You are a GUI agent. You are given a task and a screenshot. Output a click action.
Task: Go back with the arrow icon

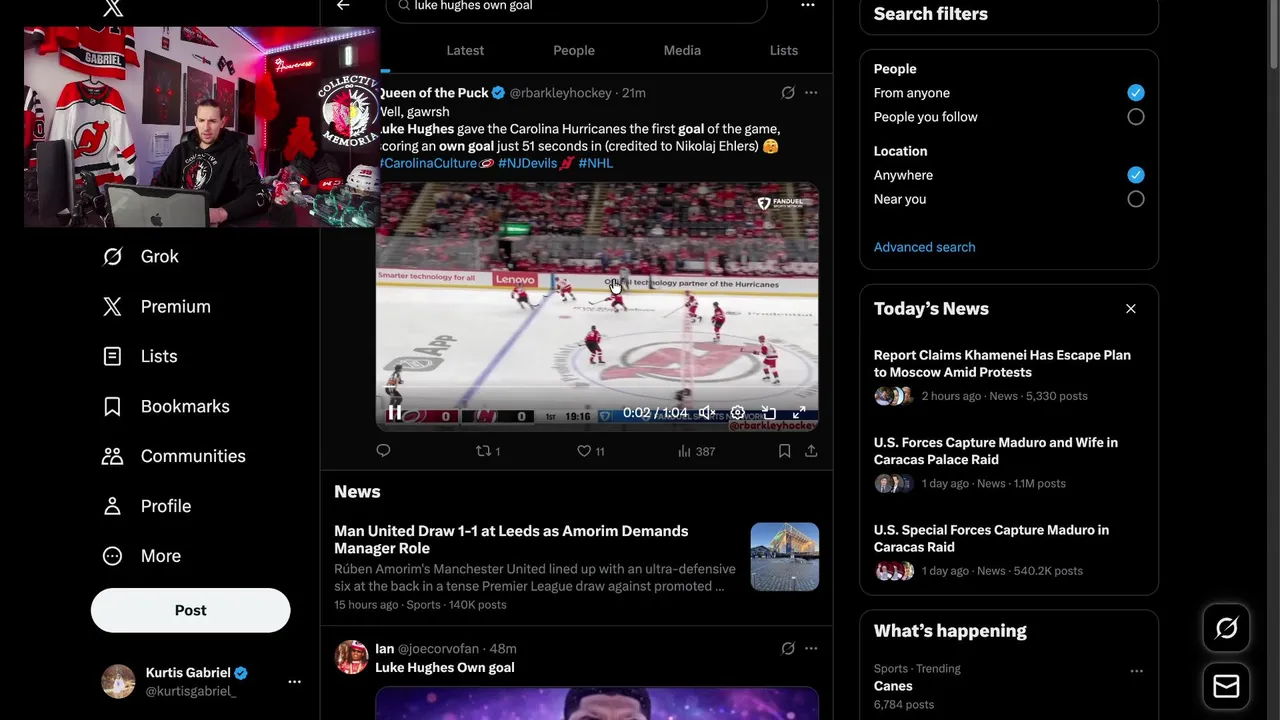pyautogui.click(x=343, y=6)
